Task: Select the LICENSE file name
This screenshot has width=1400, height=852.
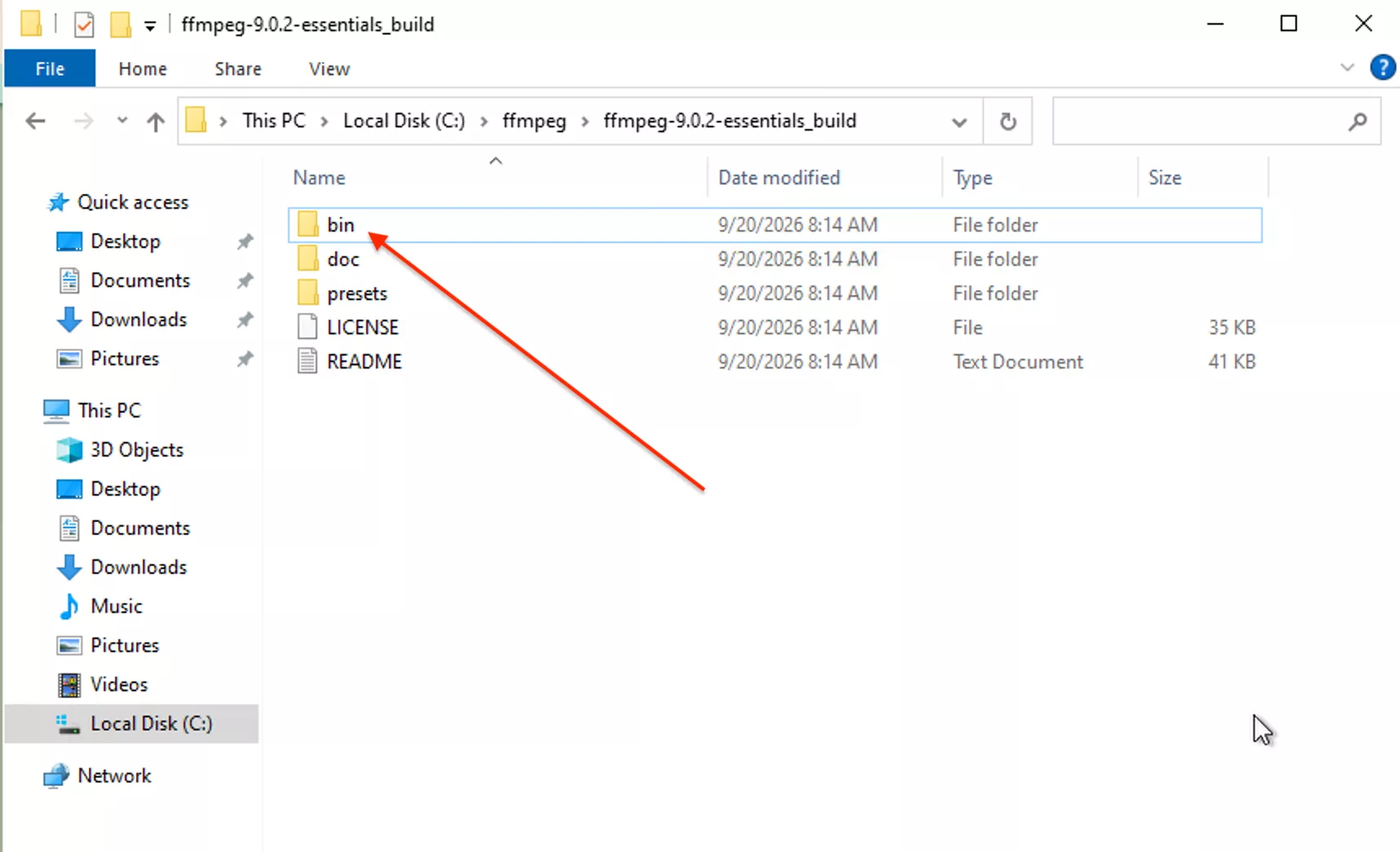Action: [x=362, y=328]
